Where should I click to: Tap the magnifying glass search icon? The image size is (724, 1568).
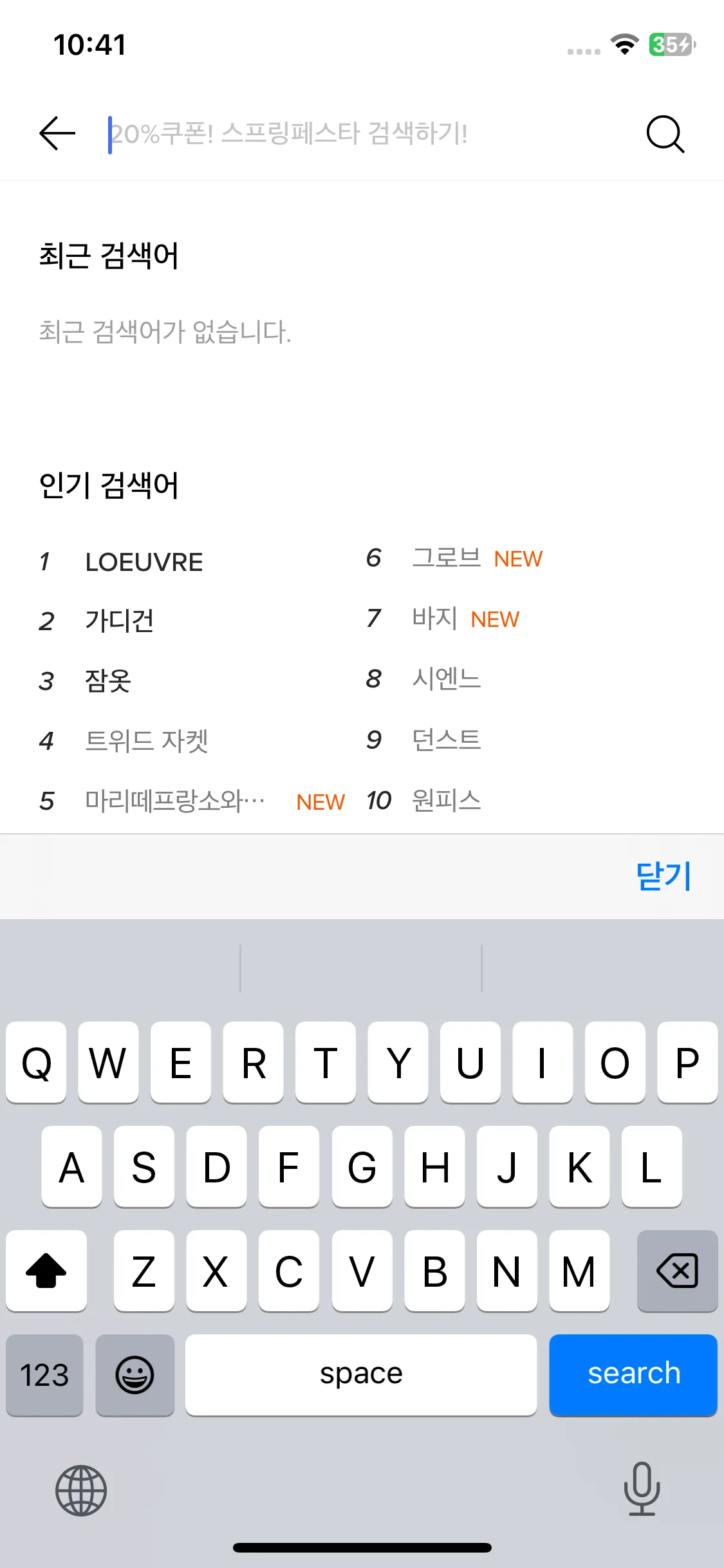[665, 134]
